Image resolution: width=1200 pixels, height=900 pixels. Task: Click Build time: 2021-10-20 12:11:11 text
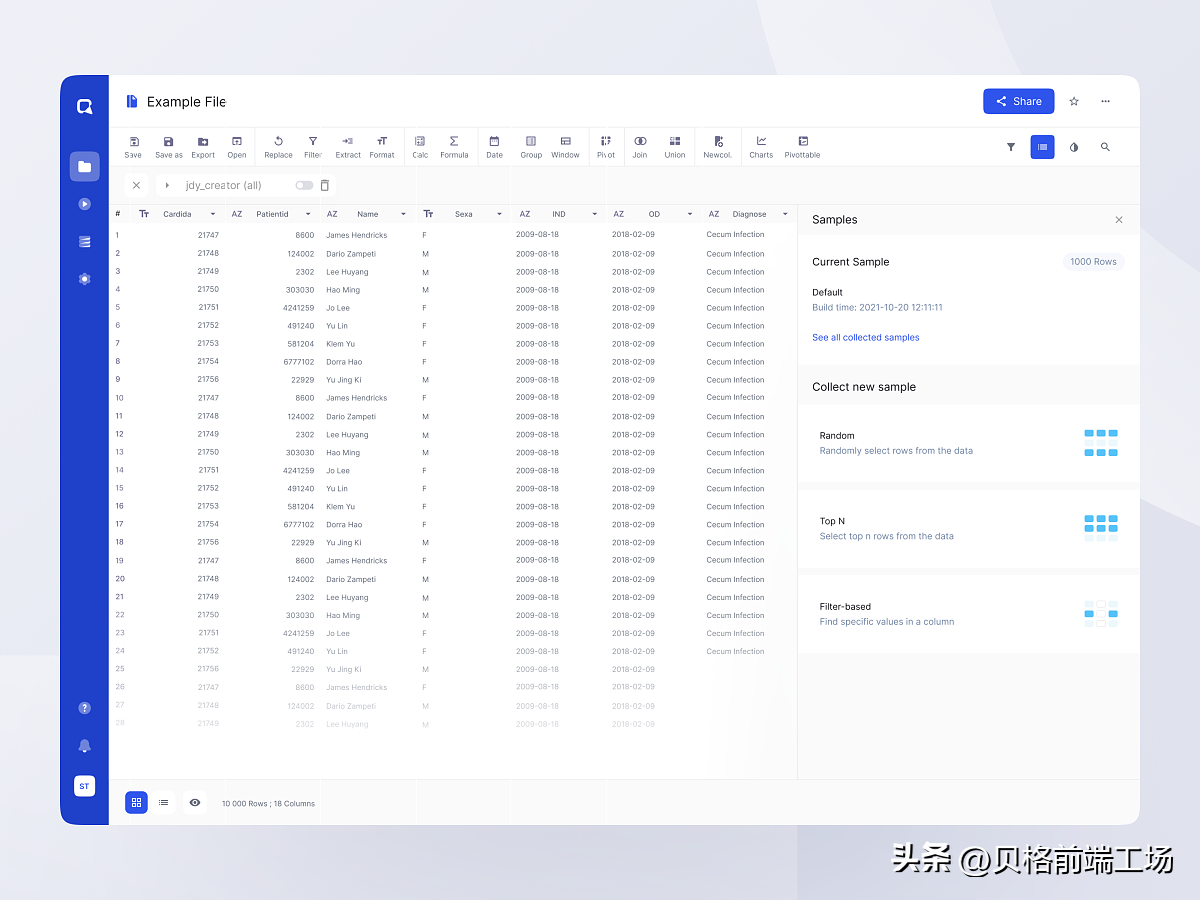(877, 308)
